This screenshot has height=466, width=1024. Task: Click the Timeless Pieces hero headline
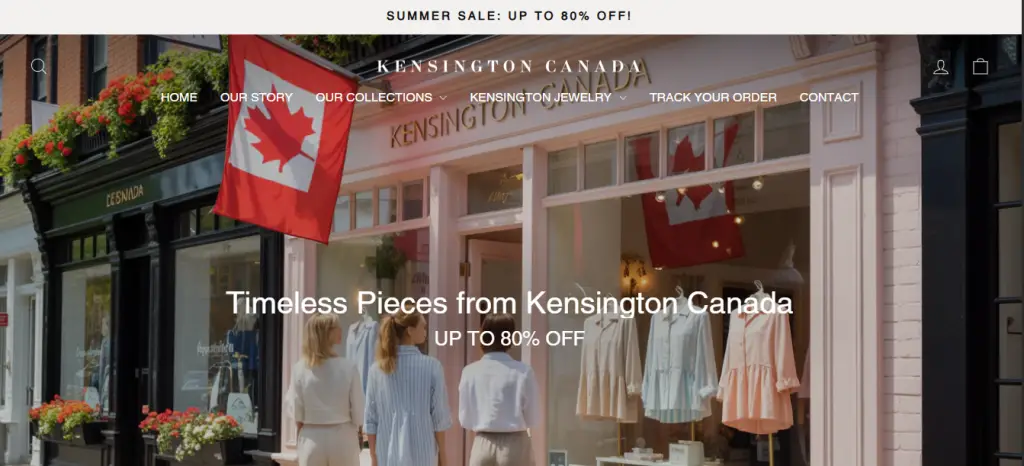(x=509, y=303)
